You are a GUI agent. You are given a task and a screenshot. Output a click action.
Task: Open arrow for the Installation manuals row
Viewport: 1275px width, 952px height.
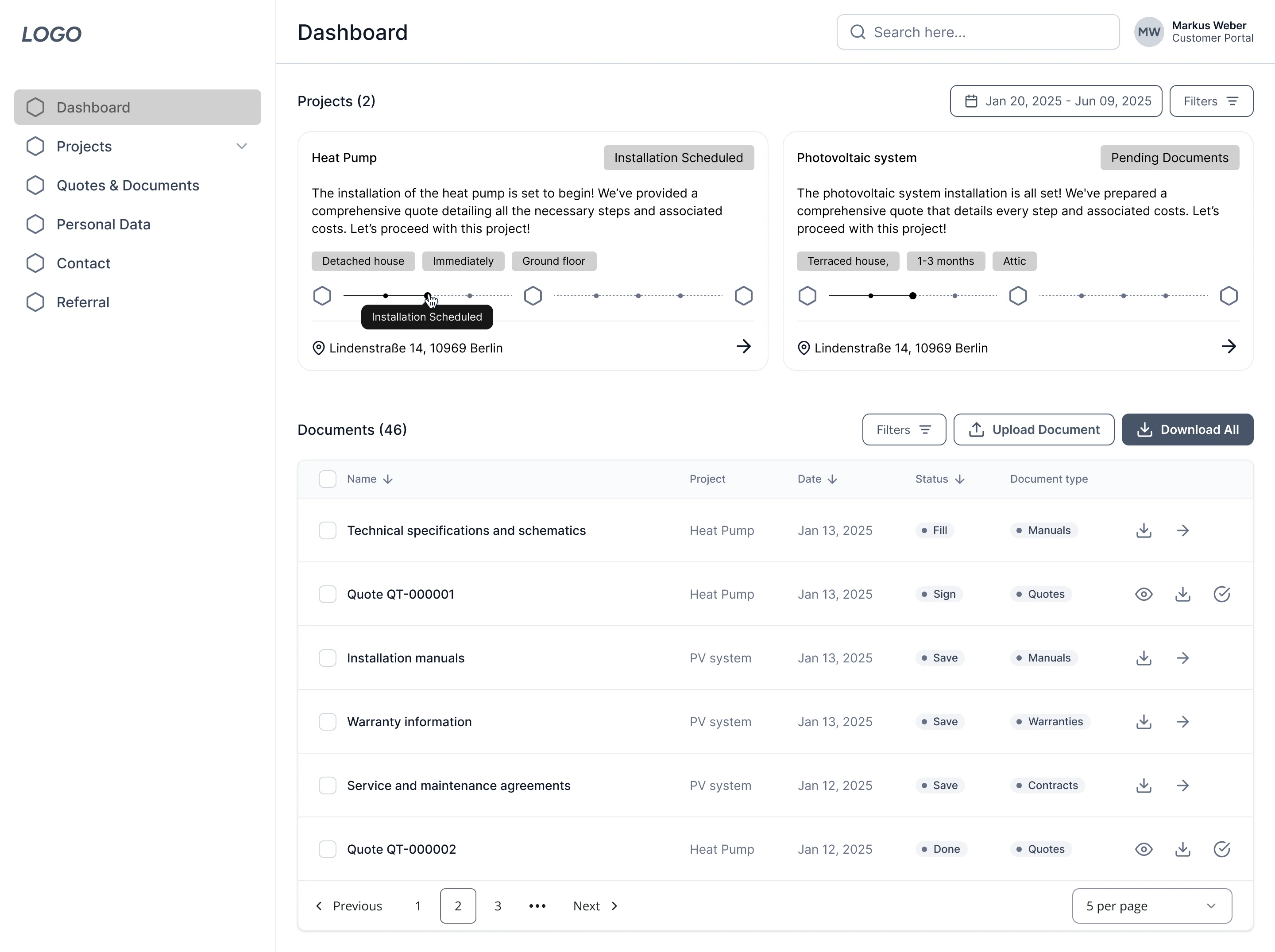point(1183,658)
